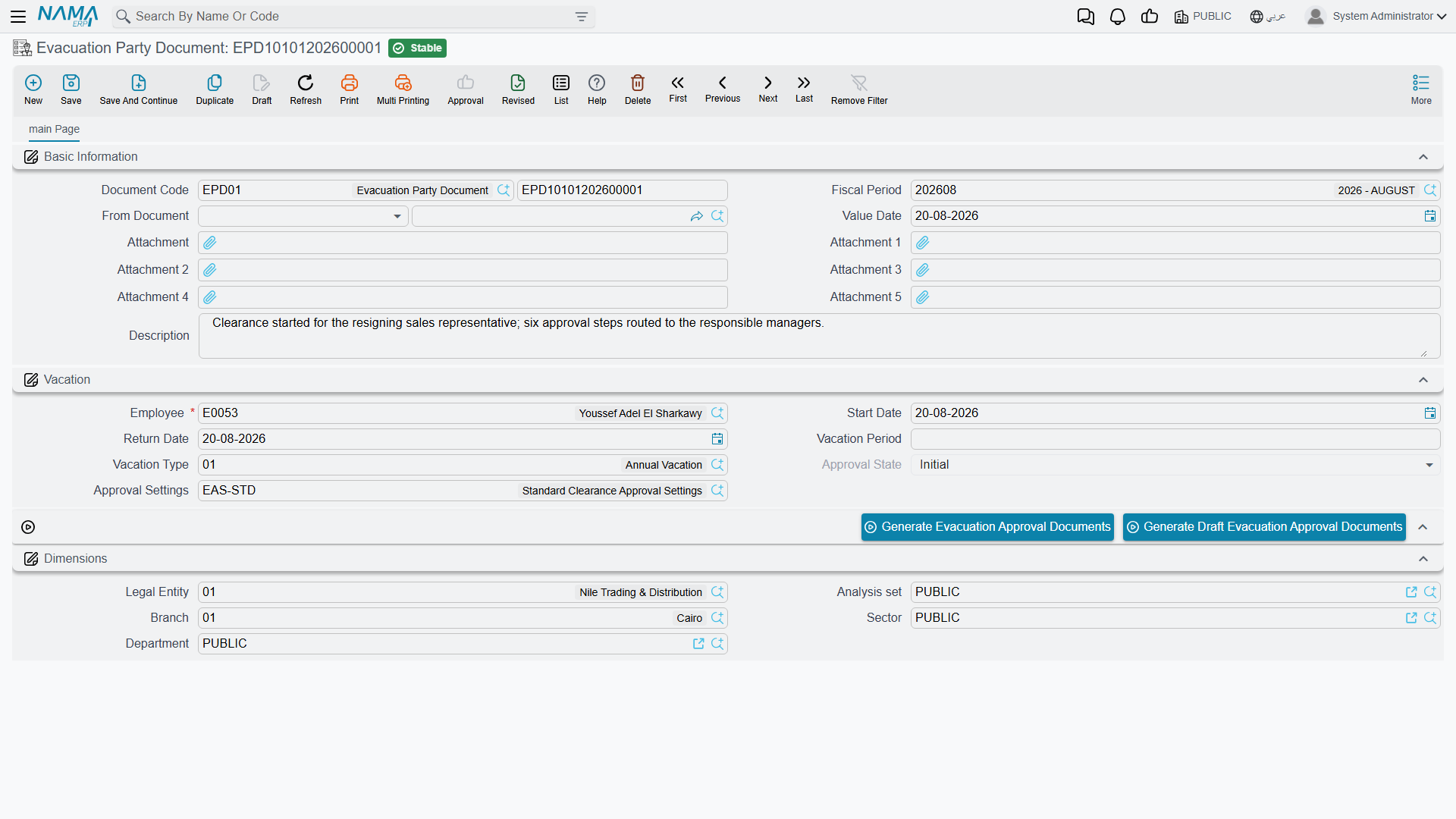Open Return Date calendar picker
This screenshot has height=819, width=1456.
click(x=717, y=439)
